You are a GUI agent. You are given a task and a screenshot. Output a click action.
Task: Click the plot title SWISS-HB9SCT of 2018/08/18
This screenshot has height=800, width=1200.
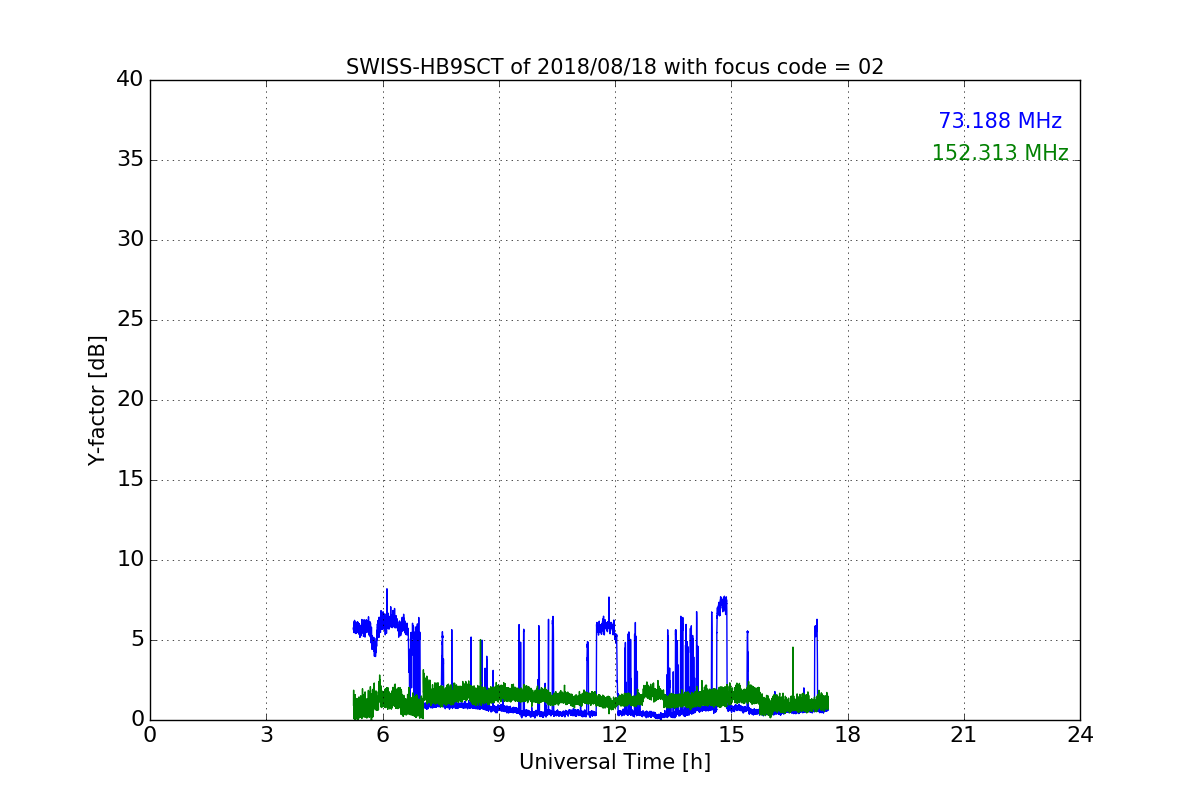pyautogui.click(x=614, y=67)
